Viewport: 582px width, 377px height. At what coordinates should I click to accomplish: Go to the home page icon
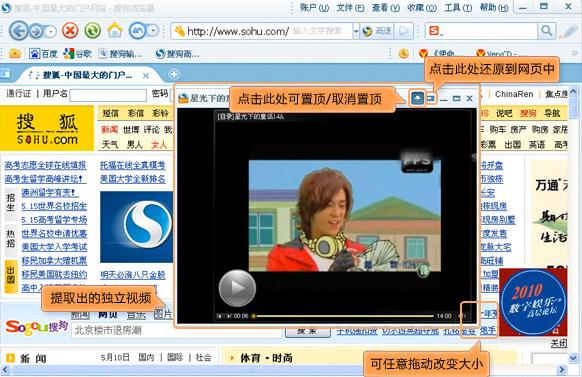115,30
